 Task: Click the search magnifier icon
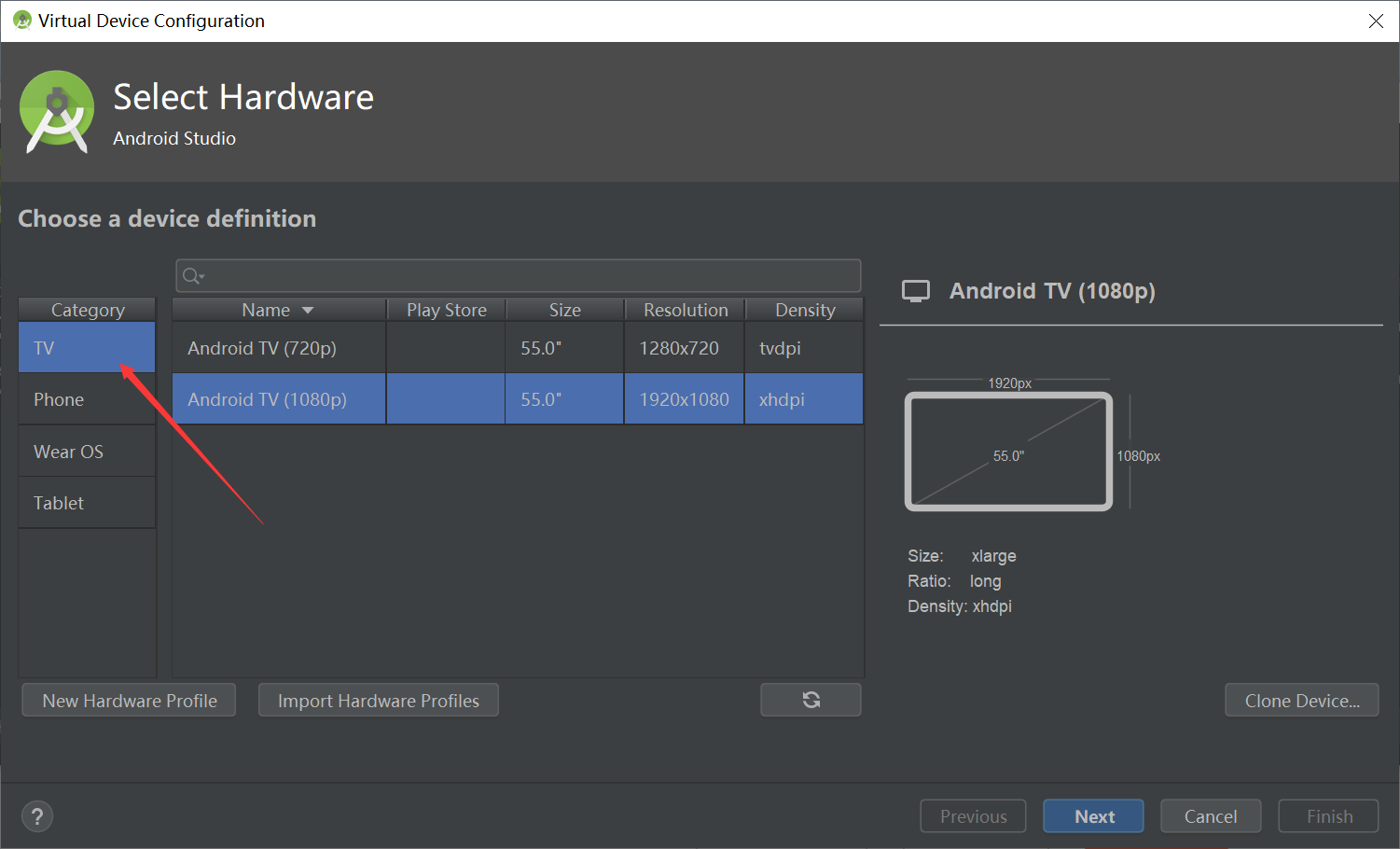pyautogui.click(x=192, y=275)
